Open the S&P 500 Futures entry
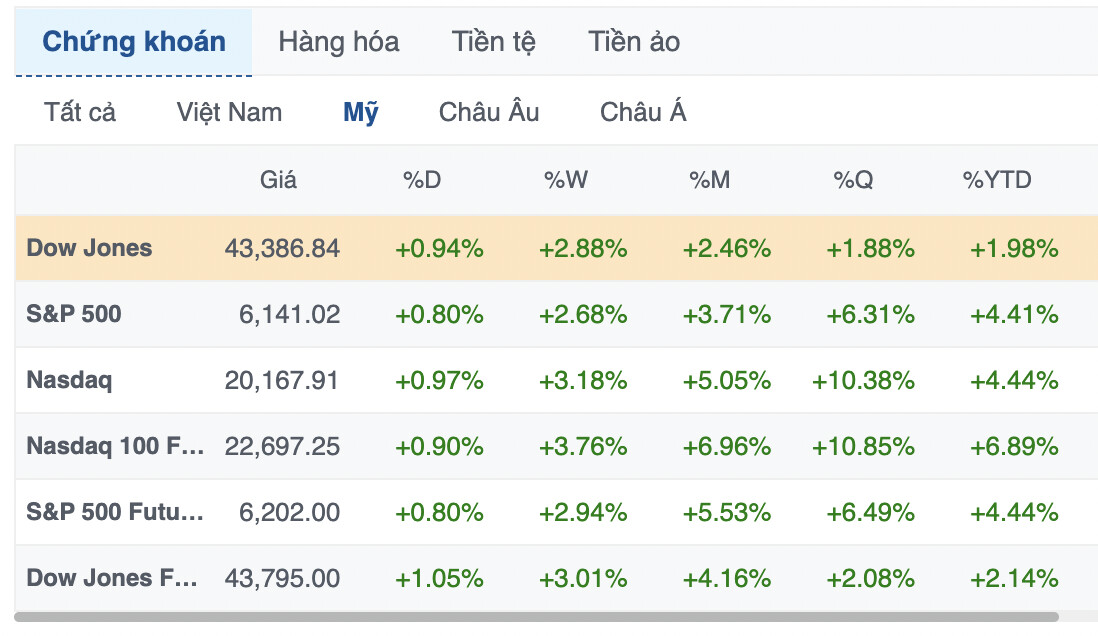The width and height of the screenshot is (1098, 636). coord(115,512)
